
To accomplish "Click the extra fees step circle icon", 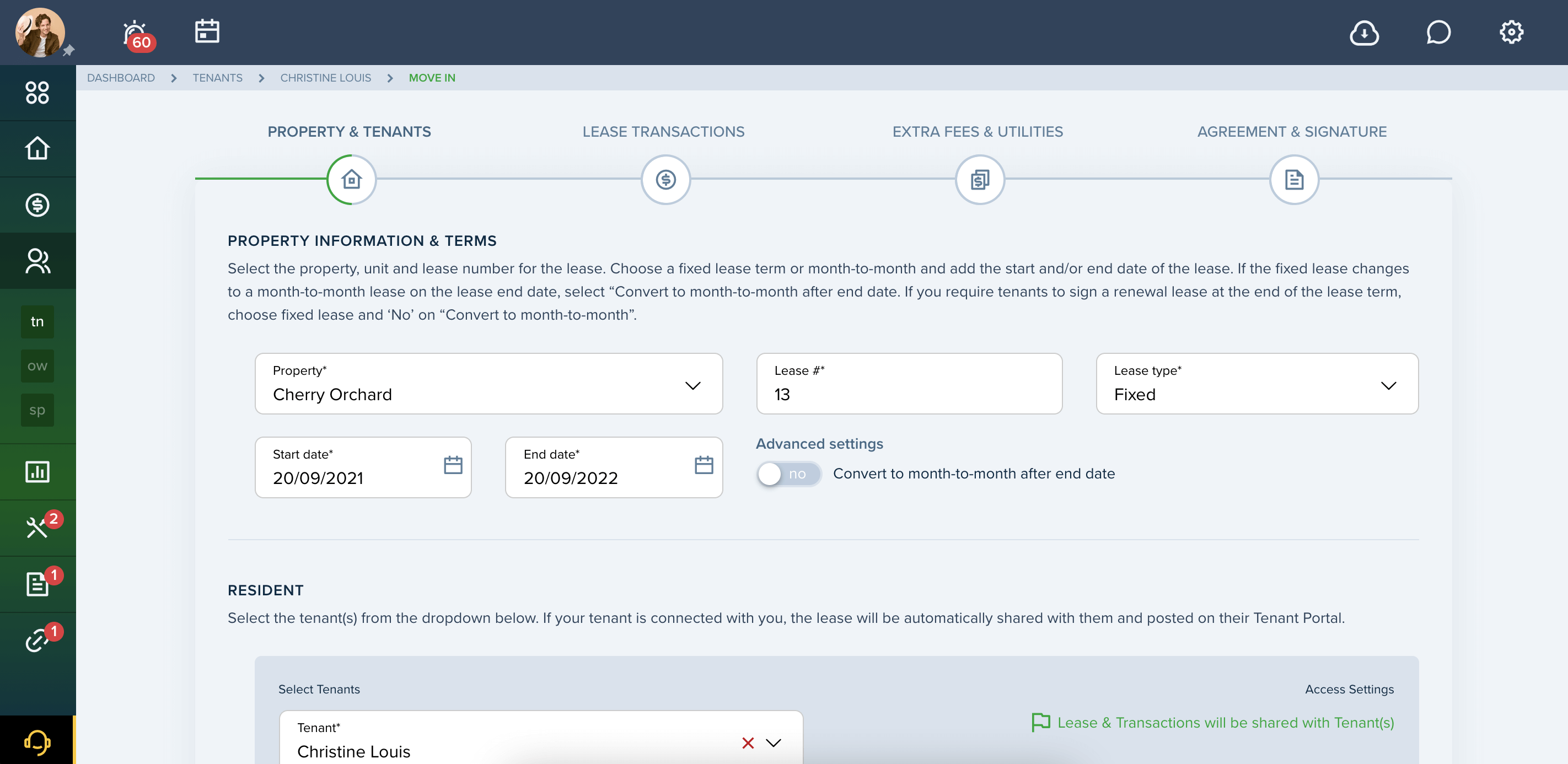I will tap(979, 180).
